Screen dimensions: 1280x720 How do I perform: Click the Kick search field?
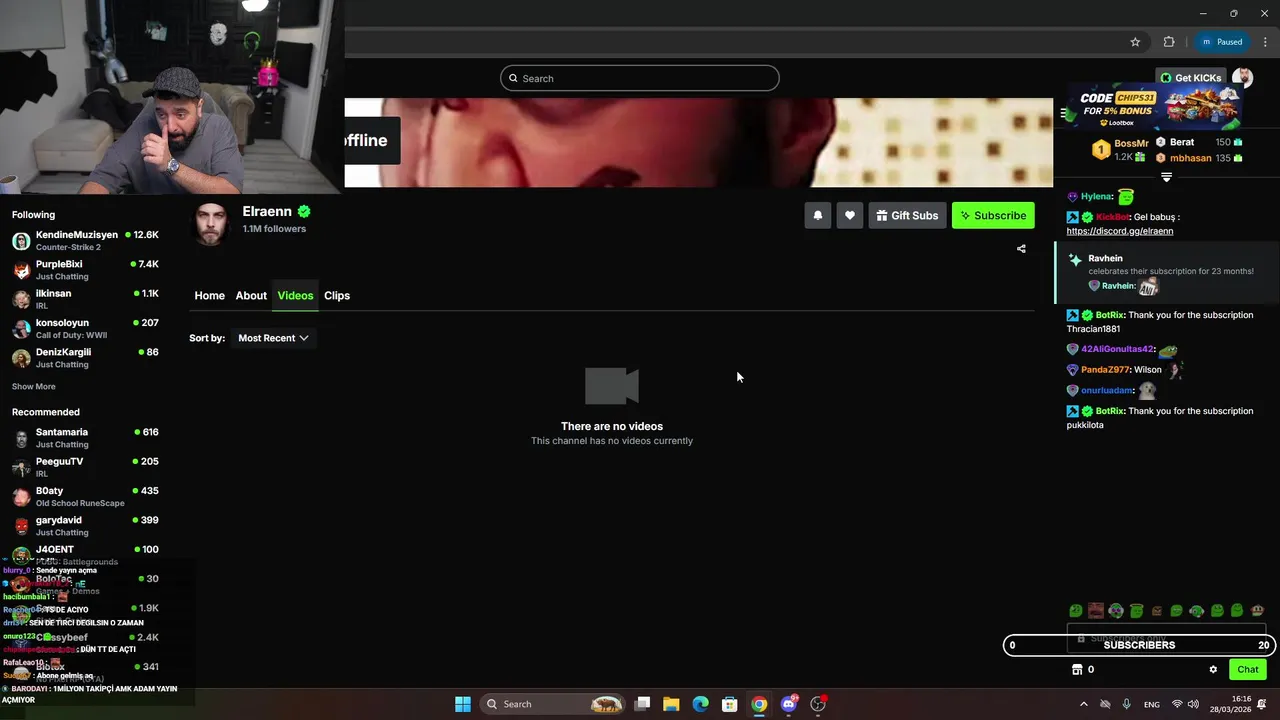click(640, 78)
